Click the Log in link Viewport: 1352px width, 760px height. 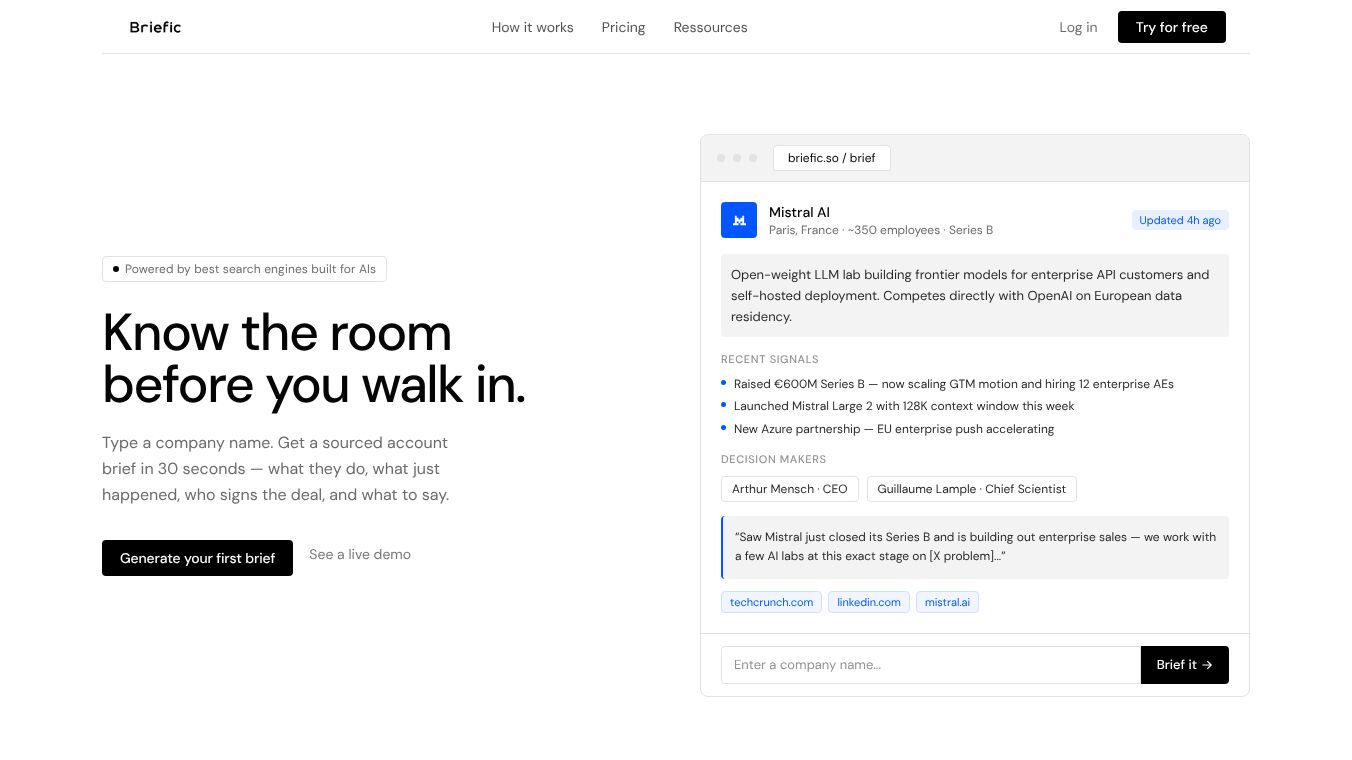point(1078,27)
